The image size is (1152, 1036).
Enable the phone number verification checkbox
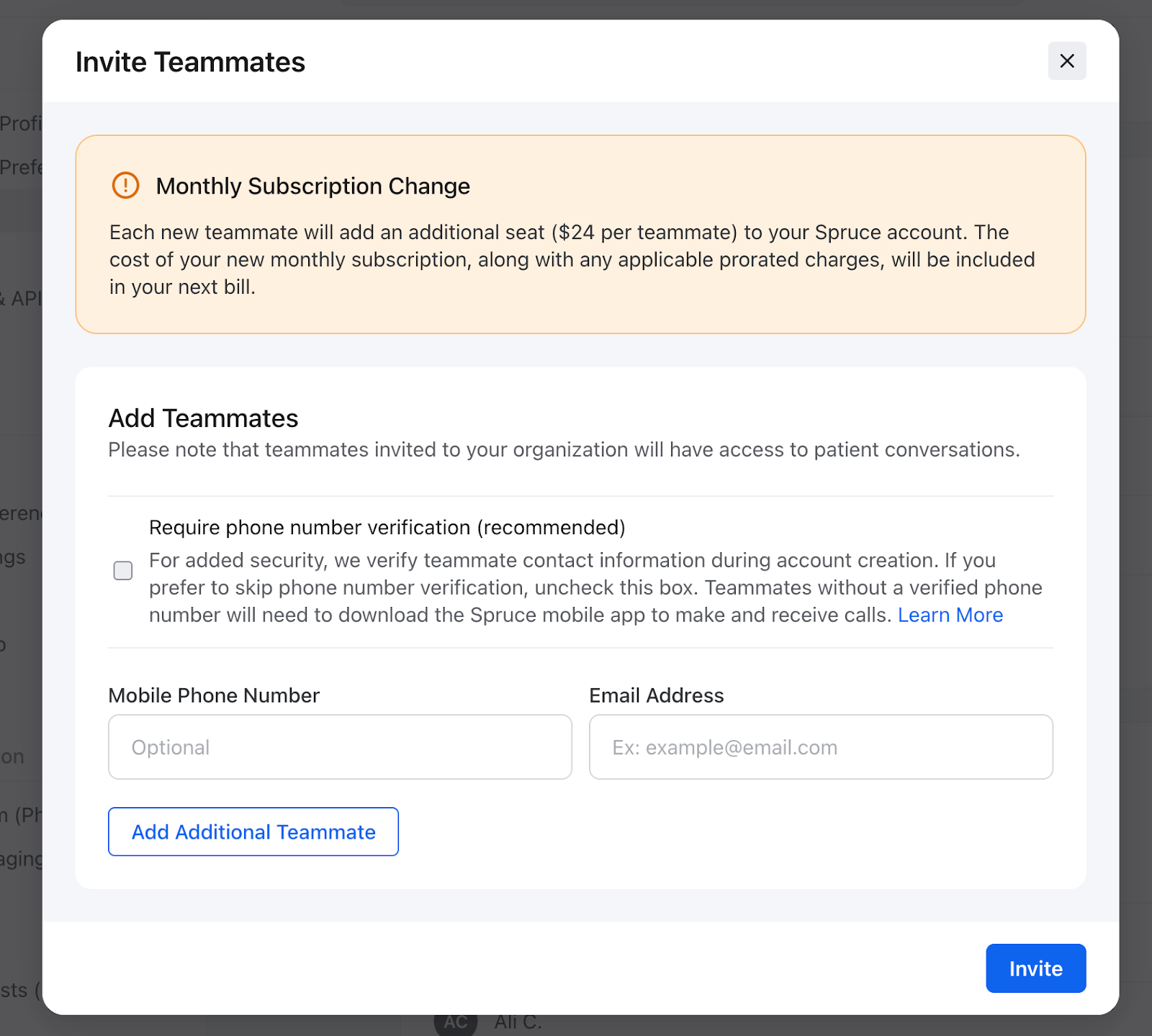pyautogui.click(x=123, y=571)
